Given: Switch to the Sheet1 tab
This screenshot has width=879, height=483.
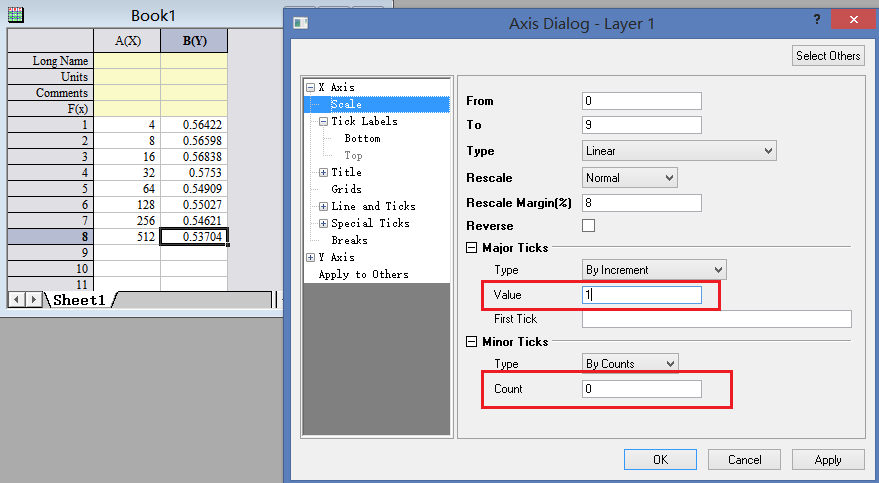Looking at the screenshot, I should [79, 300].
